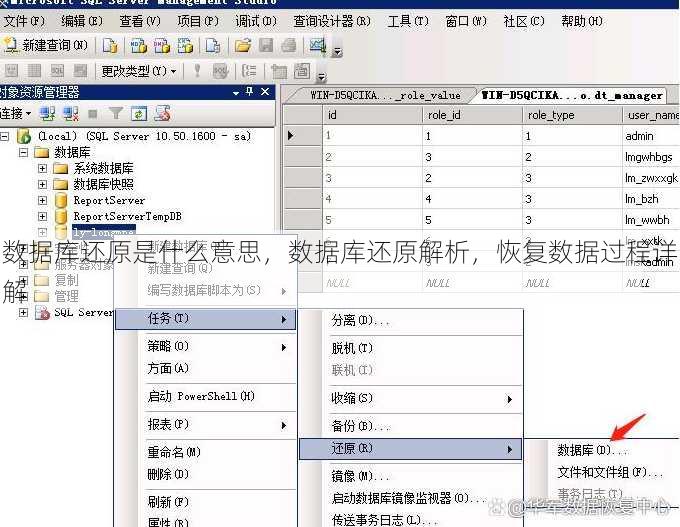This screenshot has height=527, width=680.
Task: Click the Stop square icon in Object Explorer
Action: (93, 114)
